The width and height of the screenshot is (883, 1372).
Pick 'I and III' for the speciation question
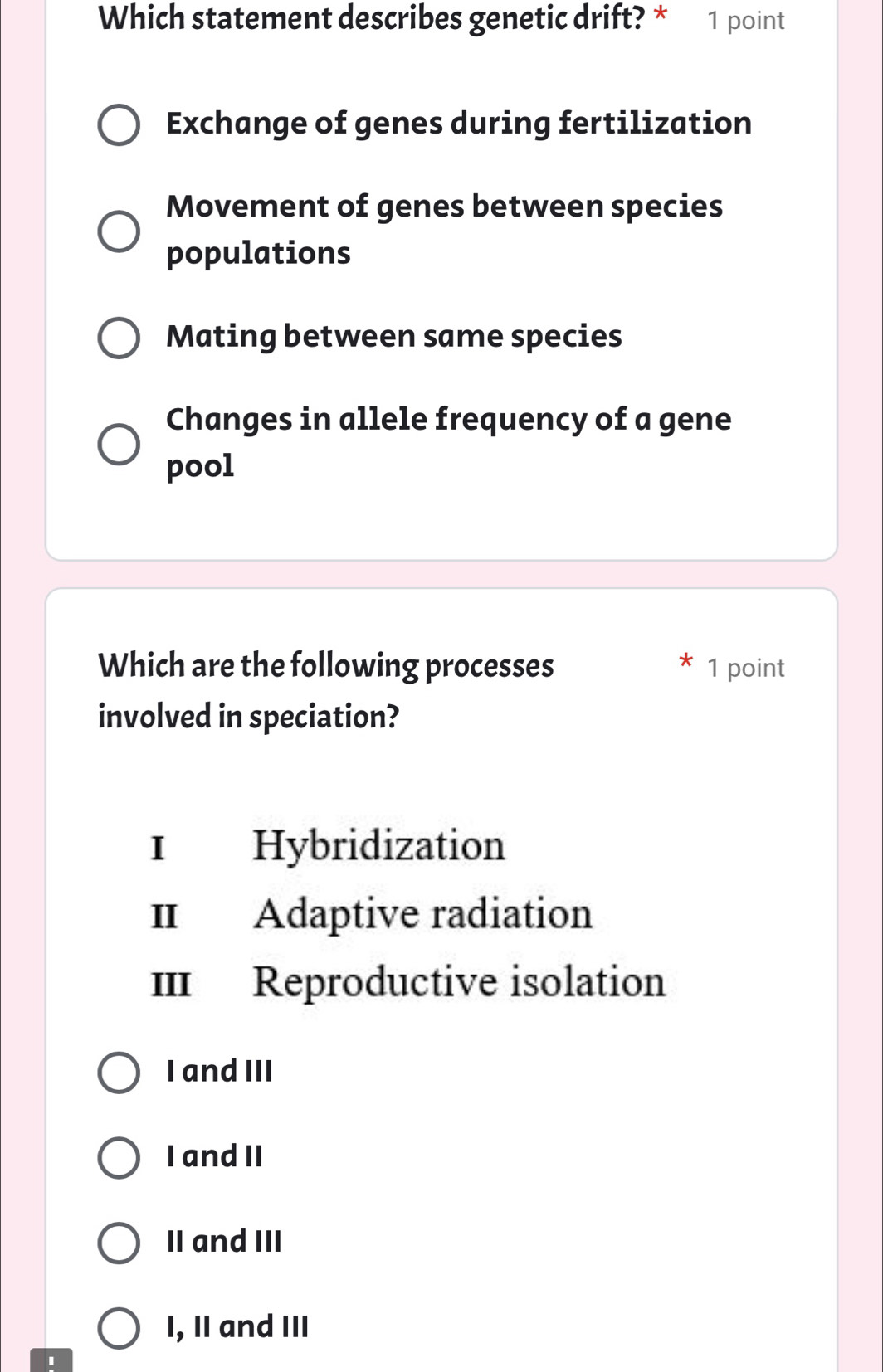[119, 1072]
